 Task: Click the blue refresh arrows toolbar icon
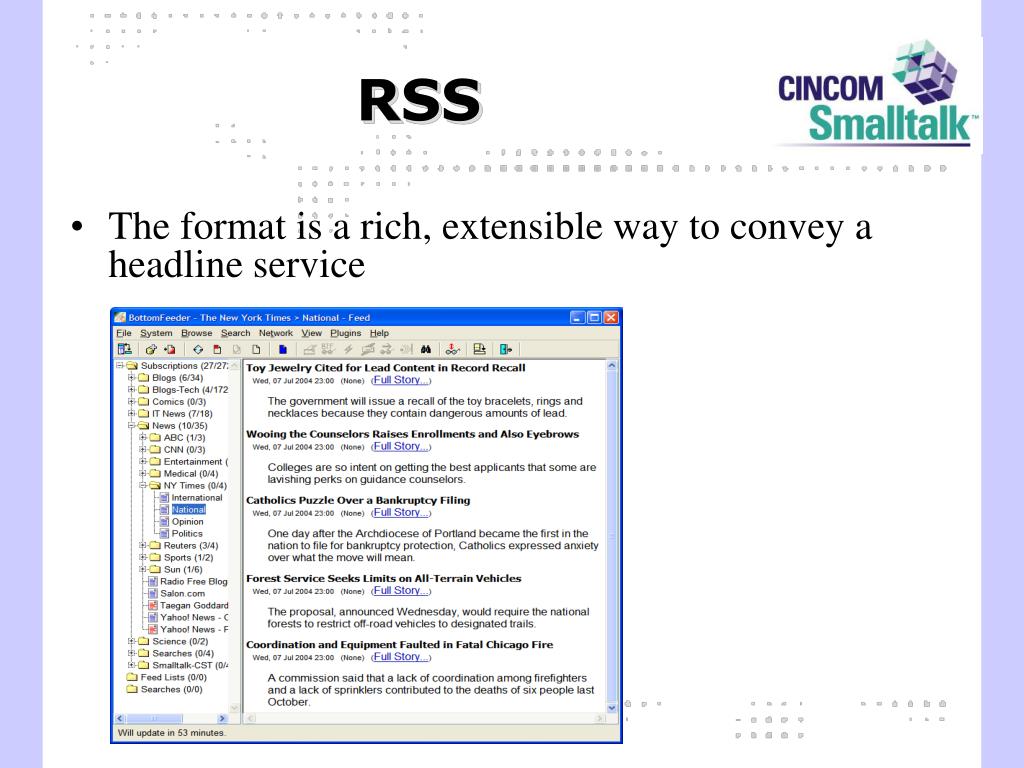(198, 349)
